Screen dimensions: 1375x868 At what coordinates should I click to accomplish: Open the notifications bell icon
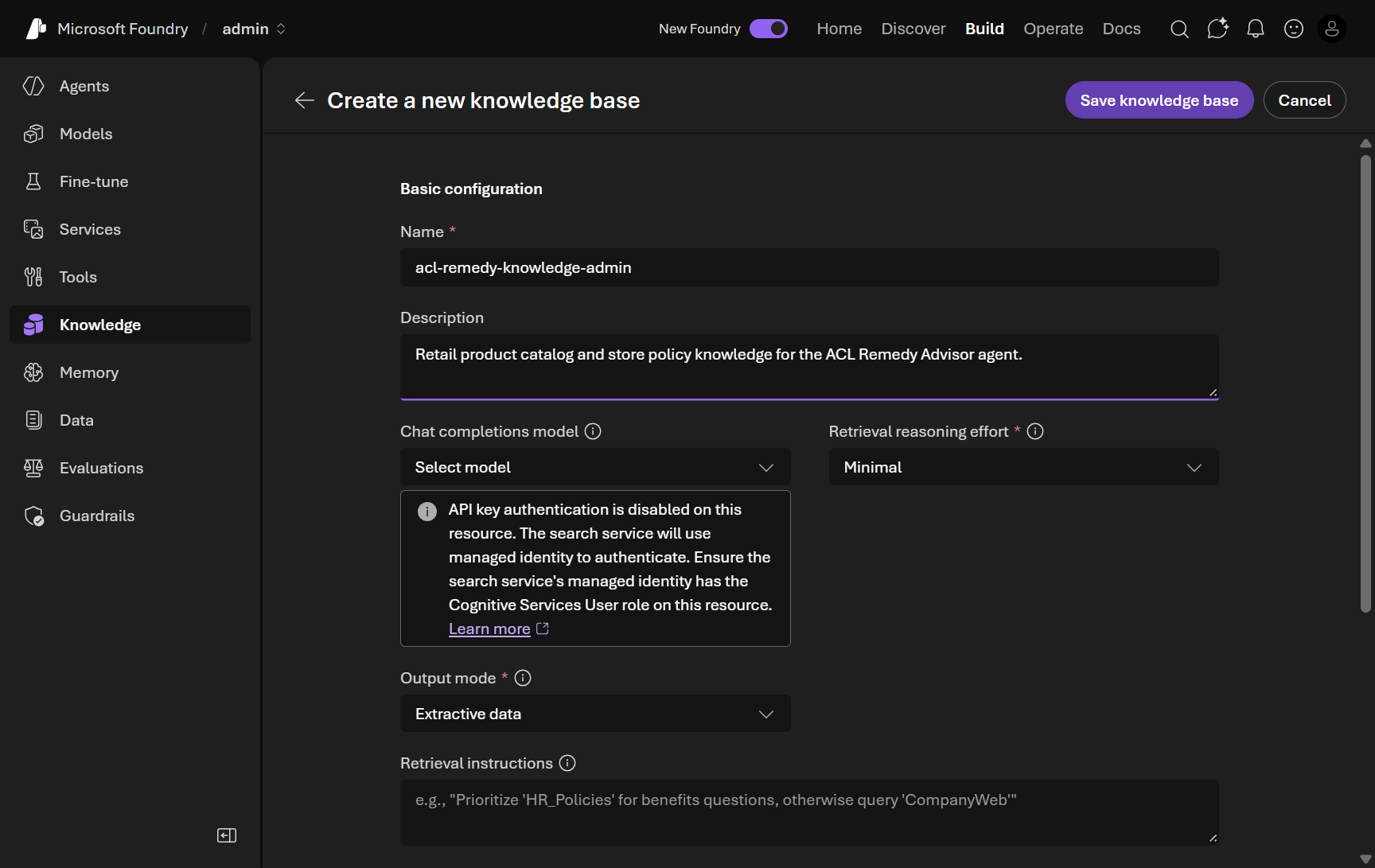click(1256, 29)
